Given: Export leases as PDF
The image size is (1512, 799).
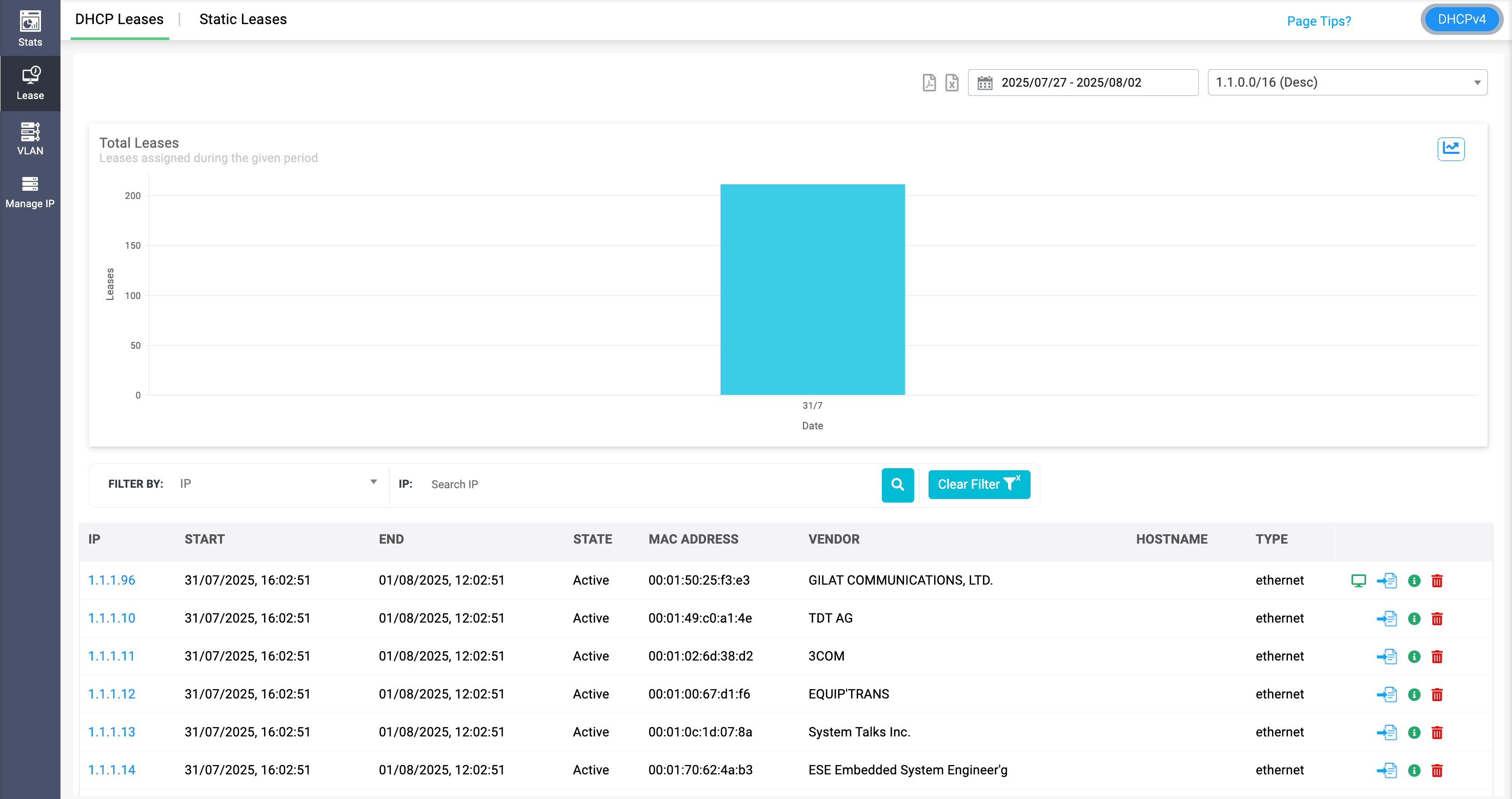Looking at the screenshot, I should pos(929,83).
